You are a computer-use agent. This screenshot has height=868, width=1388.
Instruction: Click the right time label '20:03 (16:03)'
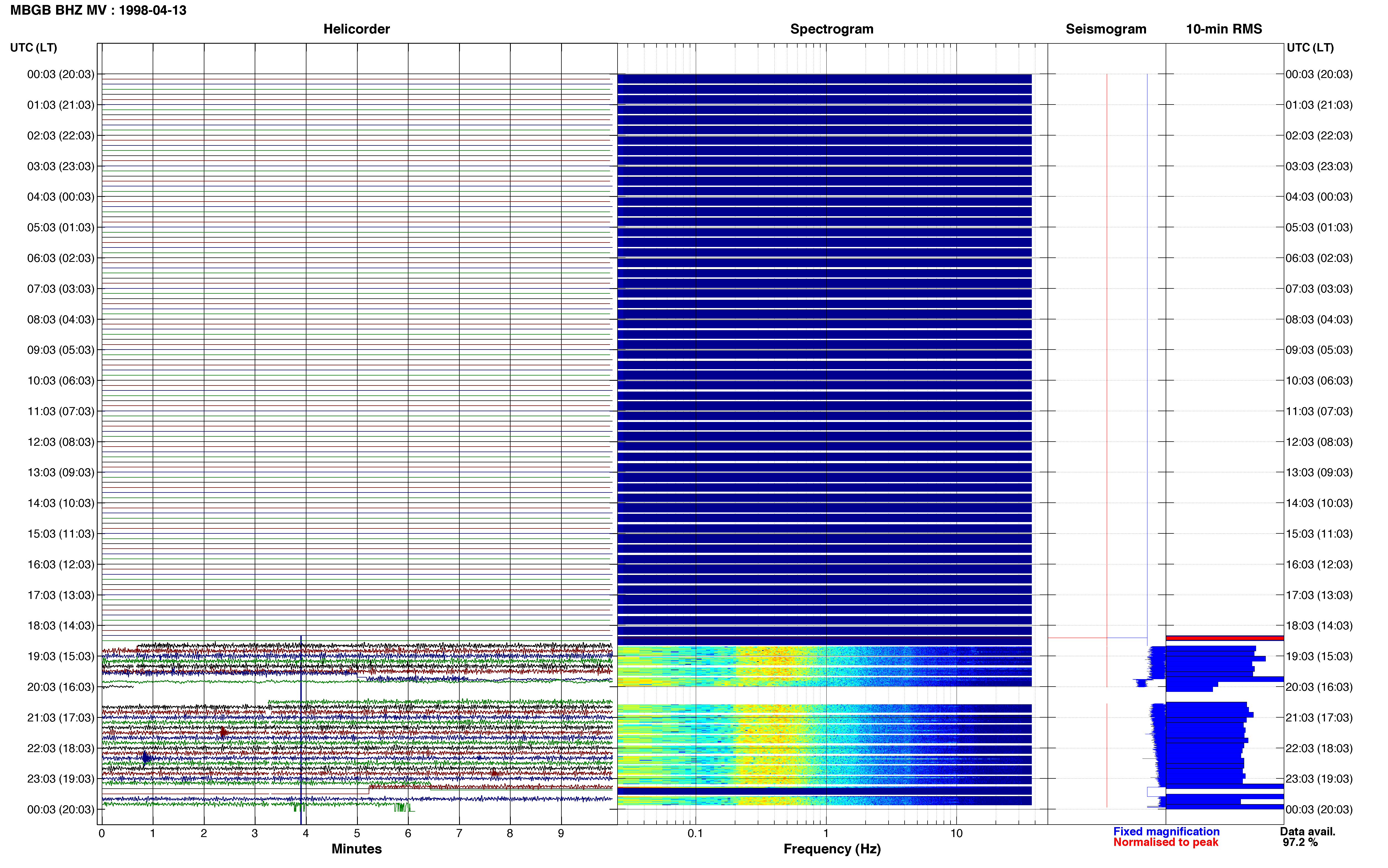tap(1319, 687)
